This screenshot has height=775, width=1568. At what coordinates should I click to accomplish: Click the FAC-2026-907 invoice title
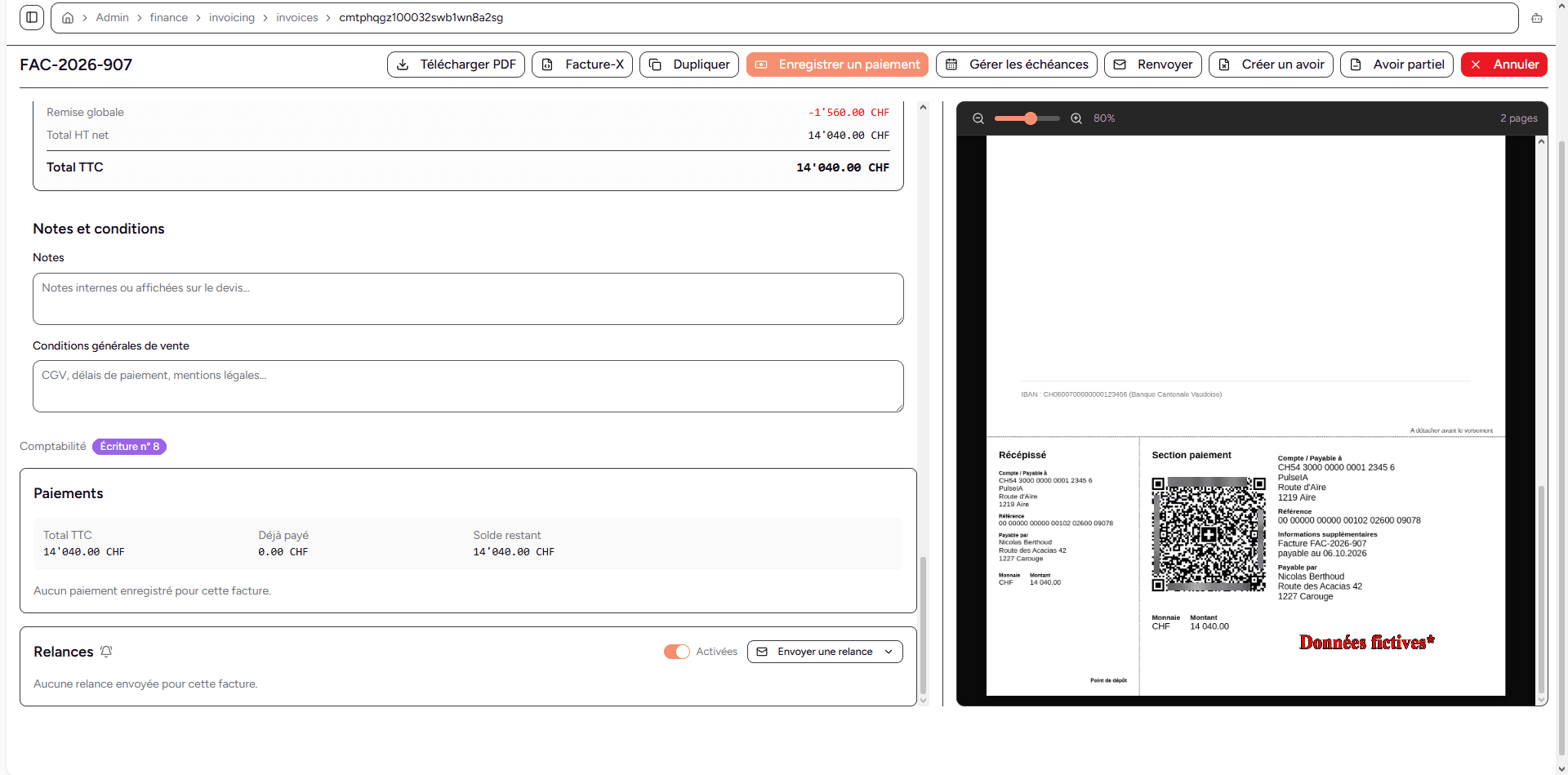point(76,65)
